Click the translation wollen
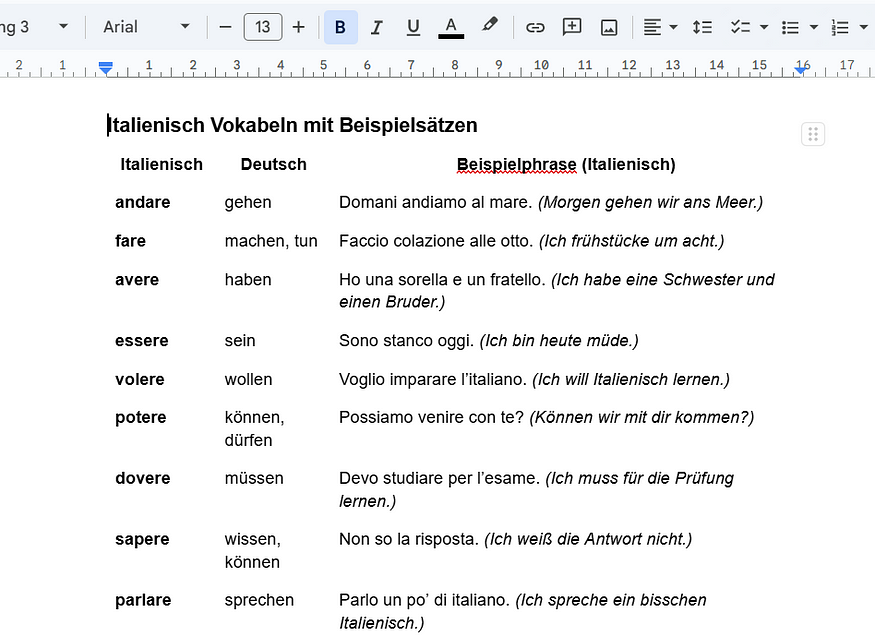Image resolution: width=875 pixels, height=638 pixels. [248, 379]
